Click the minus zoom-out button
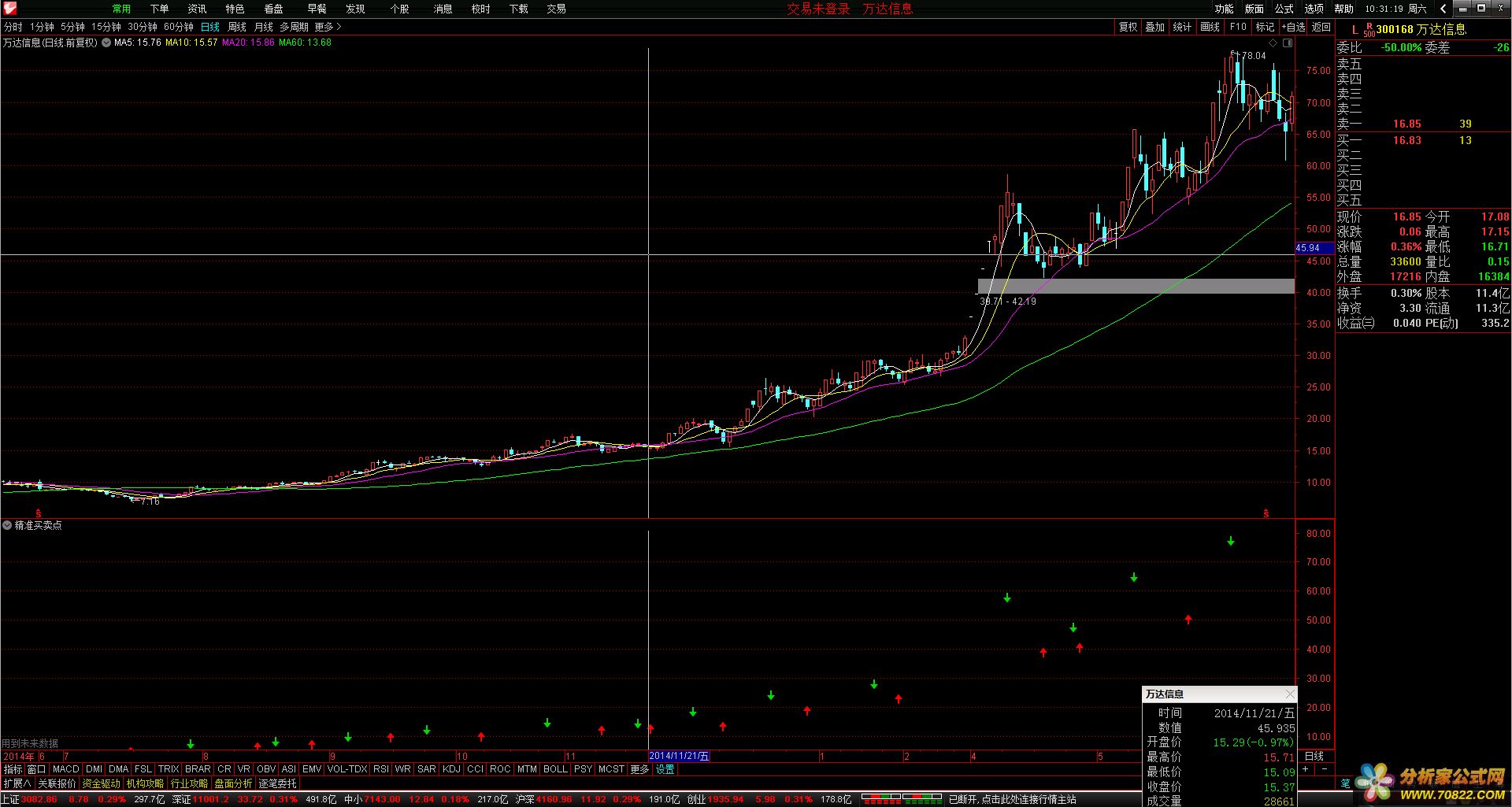The width and height of the screenshot is (1512, 807). [x=1325, y=769]
